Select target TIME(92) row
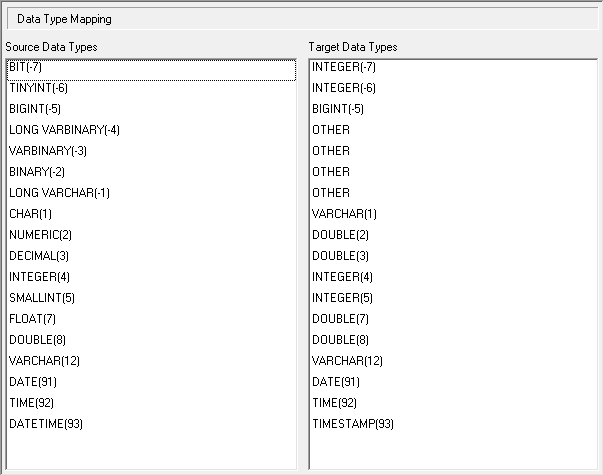 pyautogui.click(x=335, y=403)
